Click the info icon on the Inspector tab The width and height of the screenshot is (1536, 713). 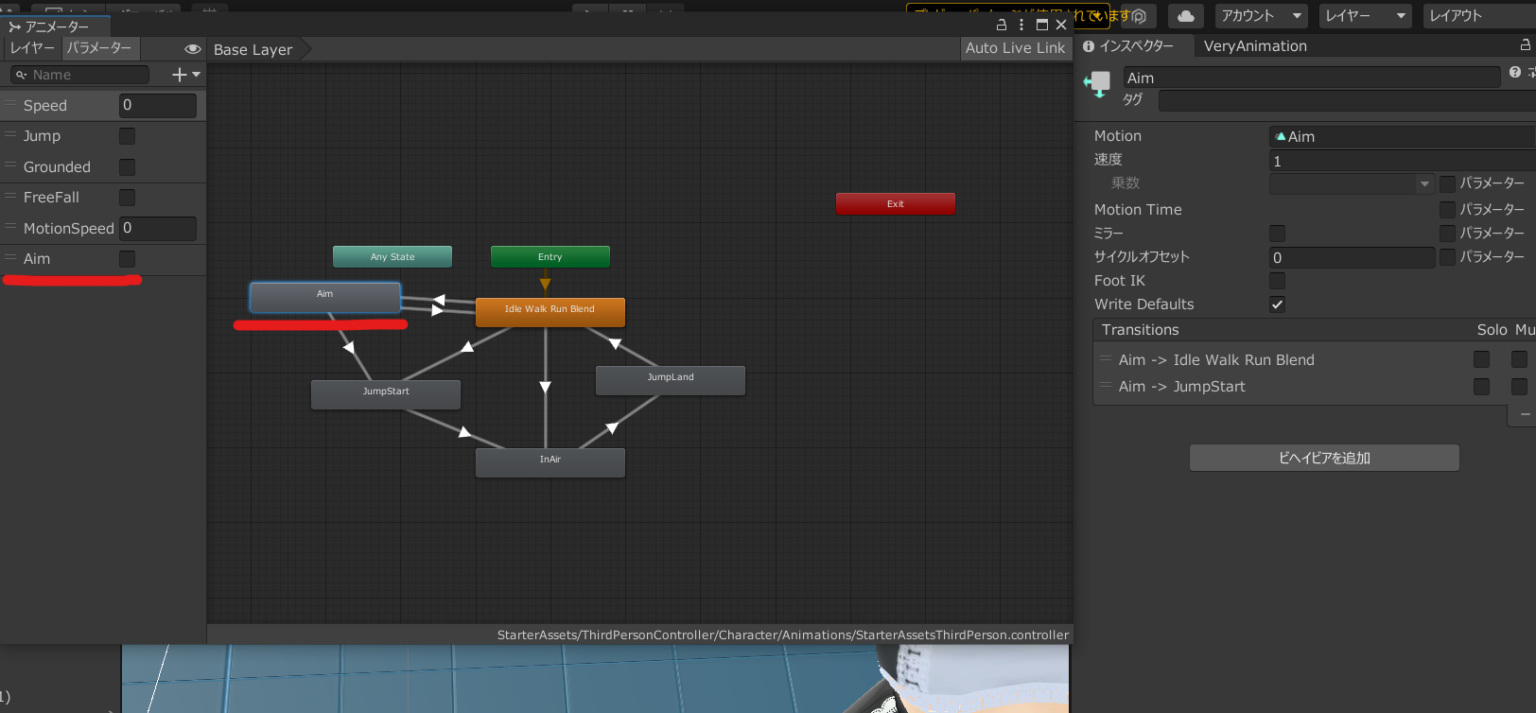(x=1088, y=45)
